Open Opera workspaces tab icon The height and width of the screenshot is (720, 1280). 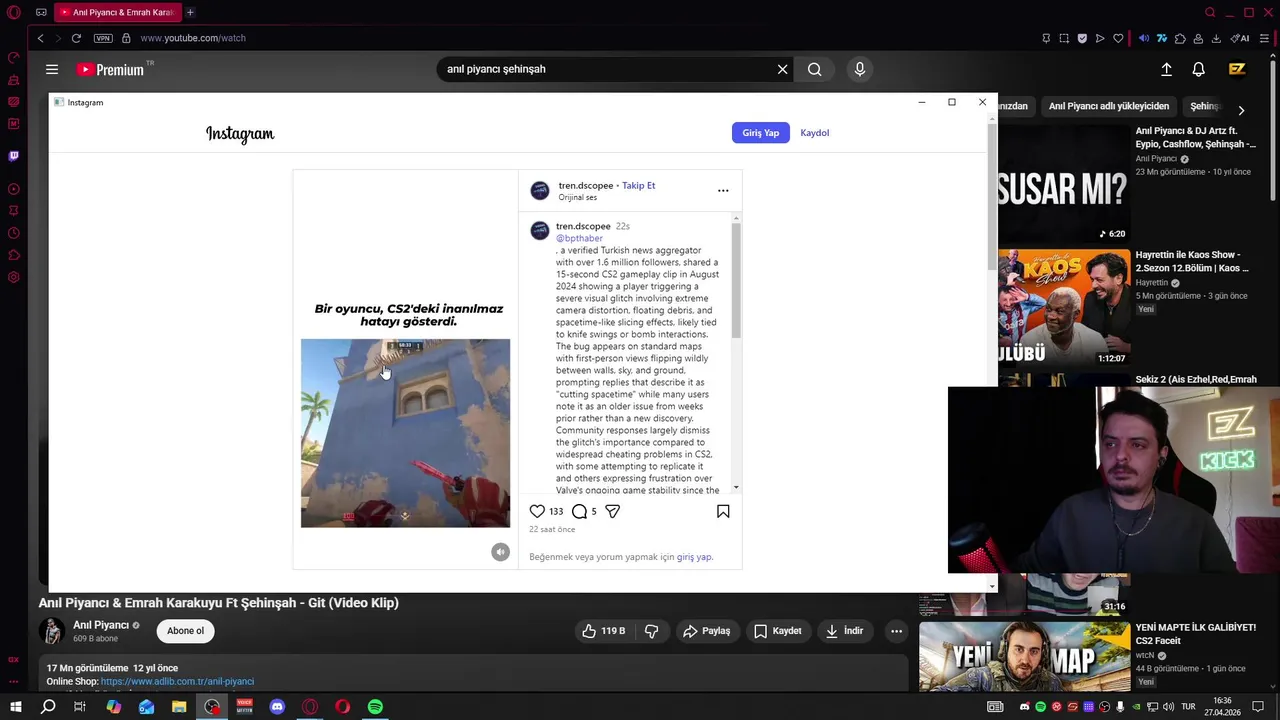pyautogui.click(x=41, y=12)
